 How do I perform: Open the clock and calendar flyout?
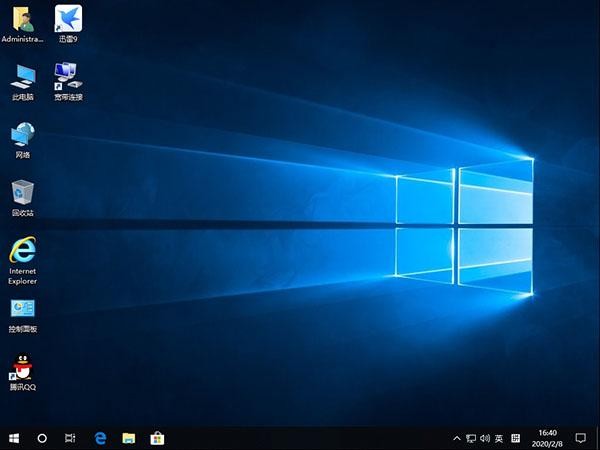548,438
